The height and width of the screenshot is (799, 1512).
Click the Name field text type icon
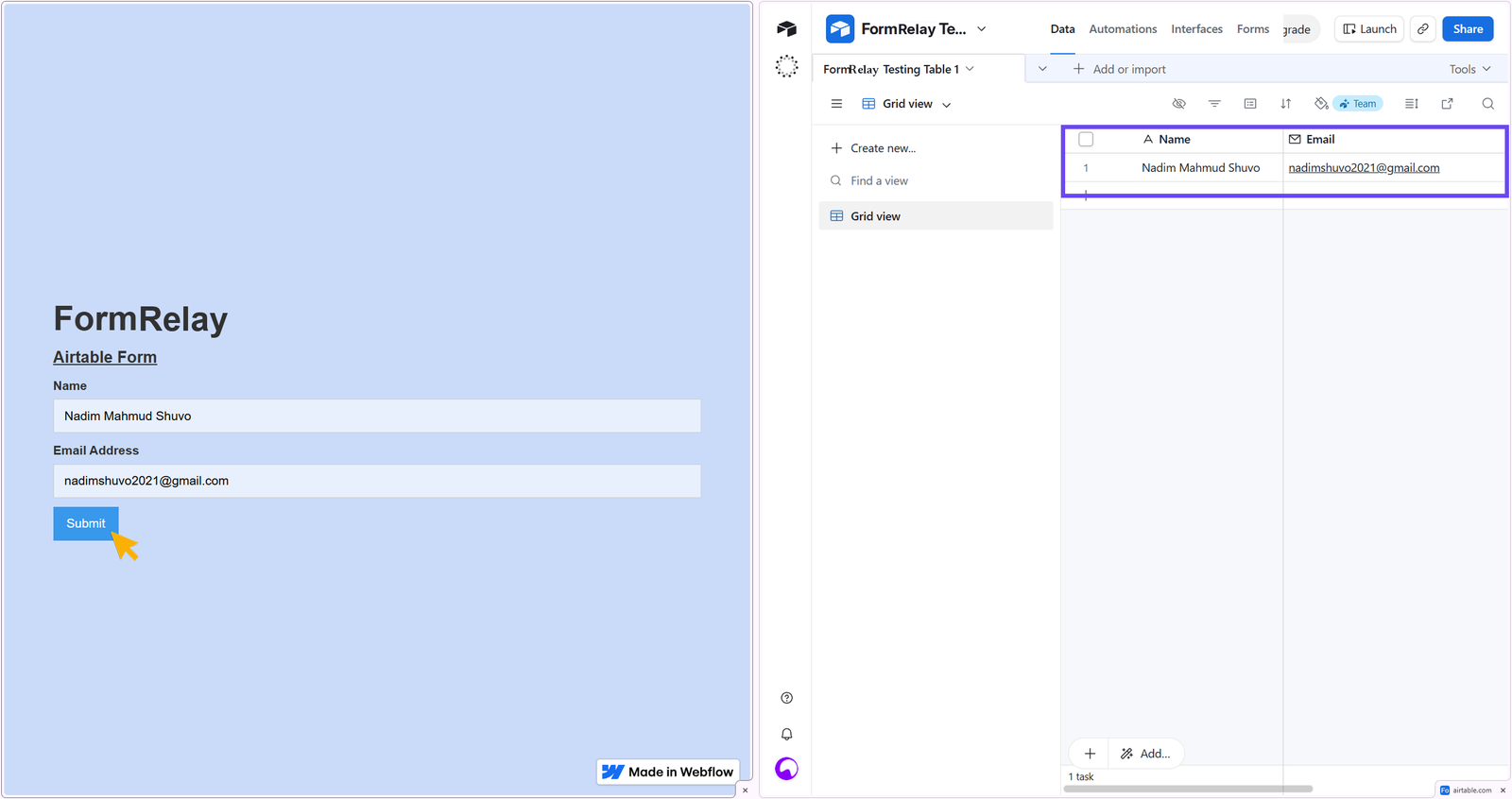(1148, 139)
